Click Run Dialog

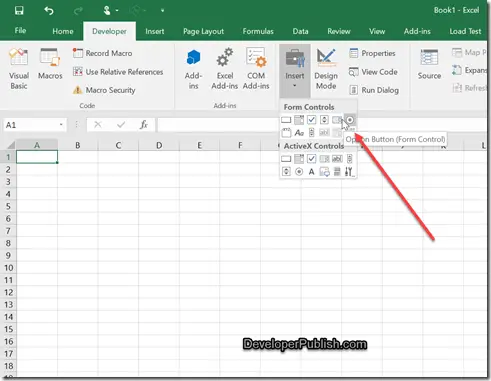pos(374,90)
